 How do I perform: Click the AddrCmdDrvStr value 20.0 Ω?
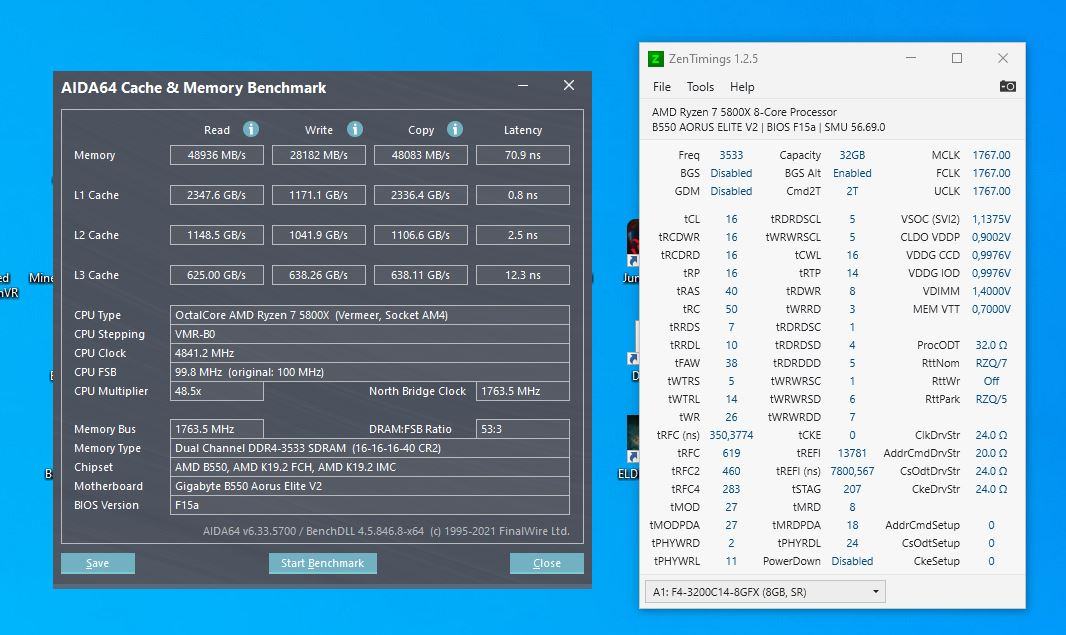tap(991, 453)
